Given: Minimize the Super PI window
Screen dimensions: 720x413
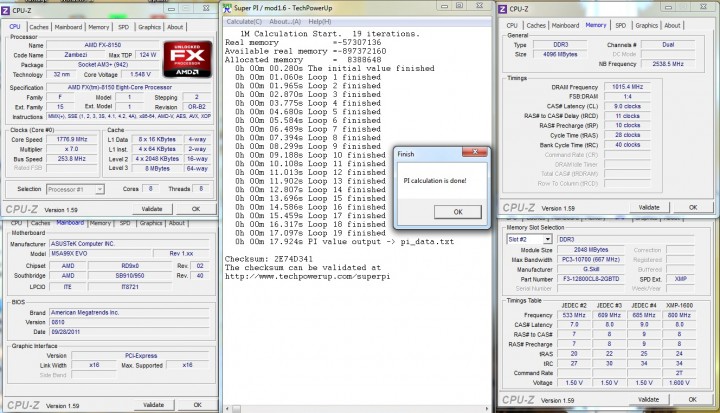Looking at the screenshot, I should point(444,6).
